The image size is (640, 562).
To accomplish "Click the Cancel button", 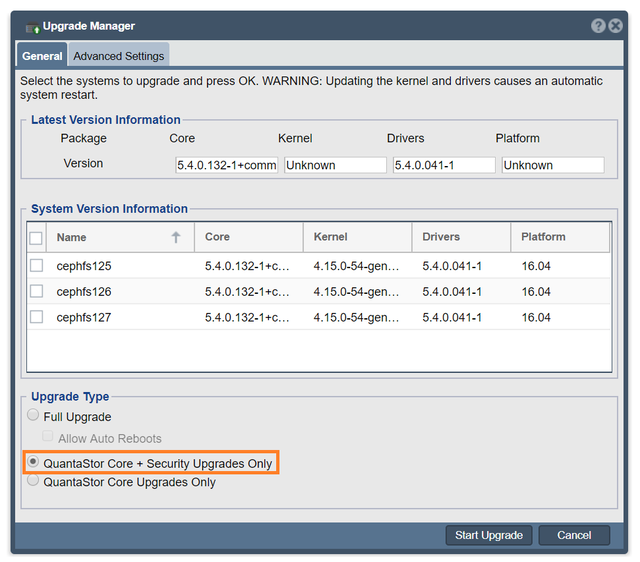I will coord(574,535).
